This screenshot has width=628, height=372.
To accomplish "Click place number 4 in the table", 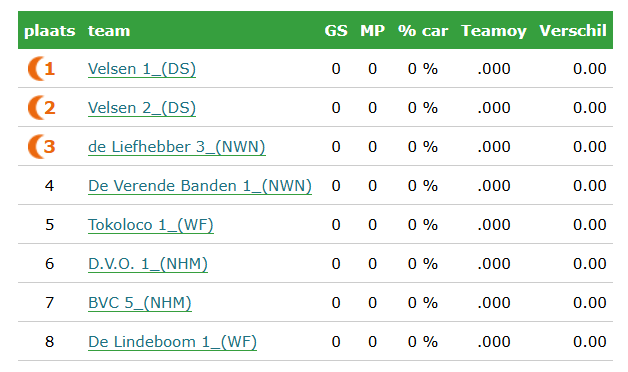I will 49,186.
